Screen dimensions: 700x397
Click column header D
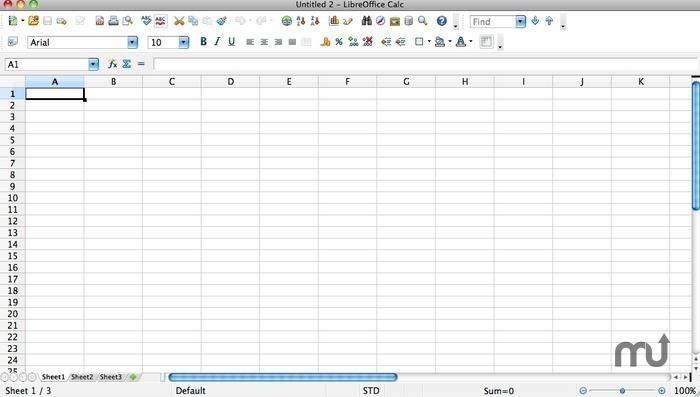[230, 82]
